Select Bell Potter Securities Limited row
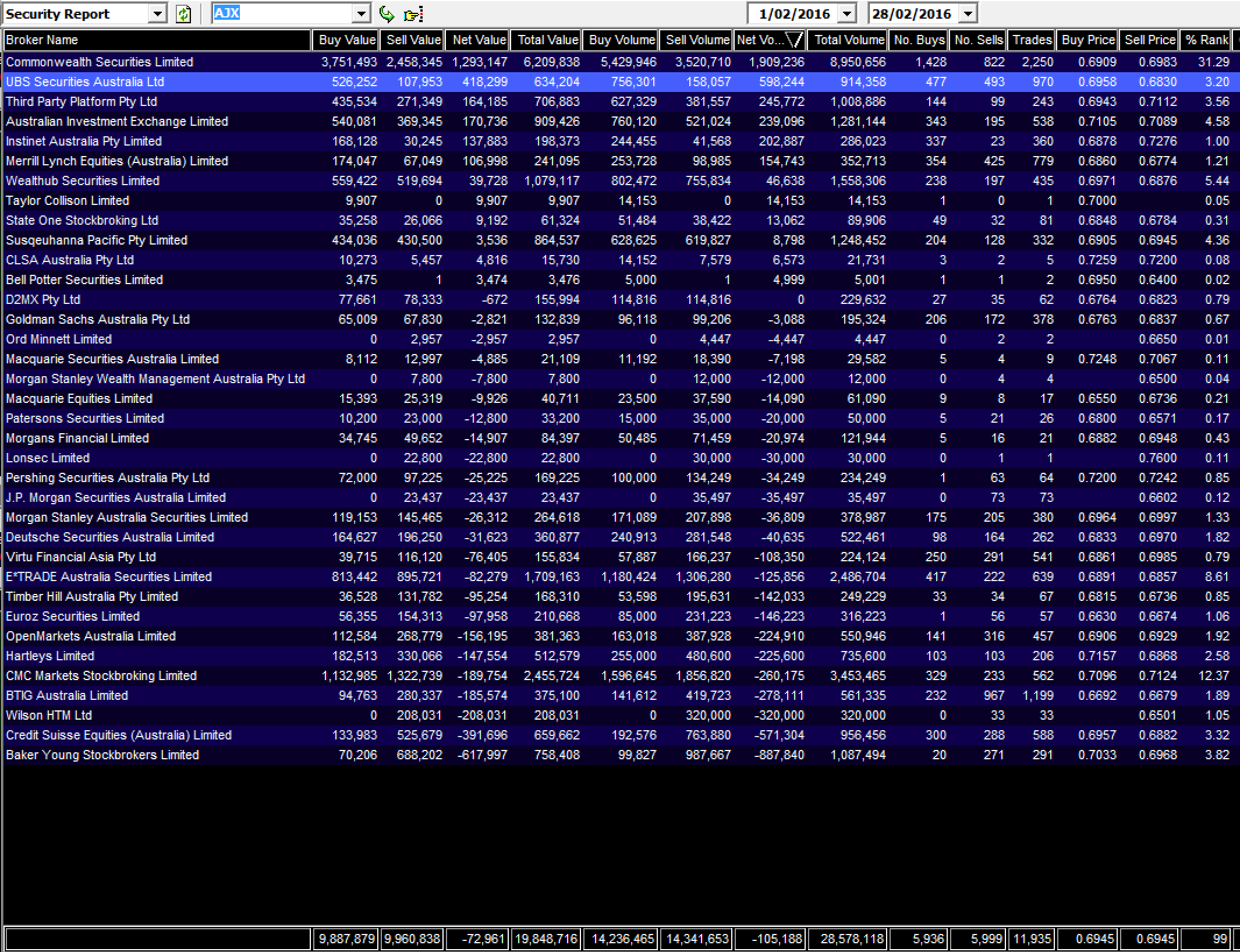The image size is (1240, 952). tap(621, 279)
